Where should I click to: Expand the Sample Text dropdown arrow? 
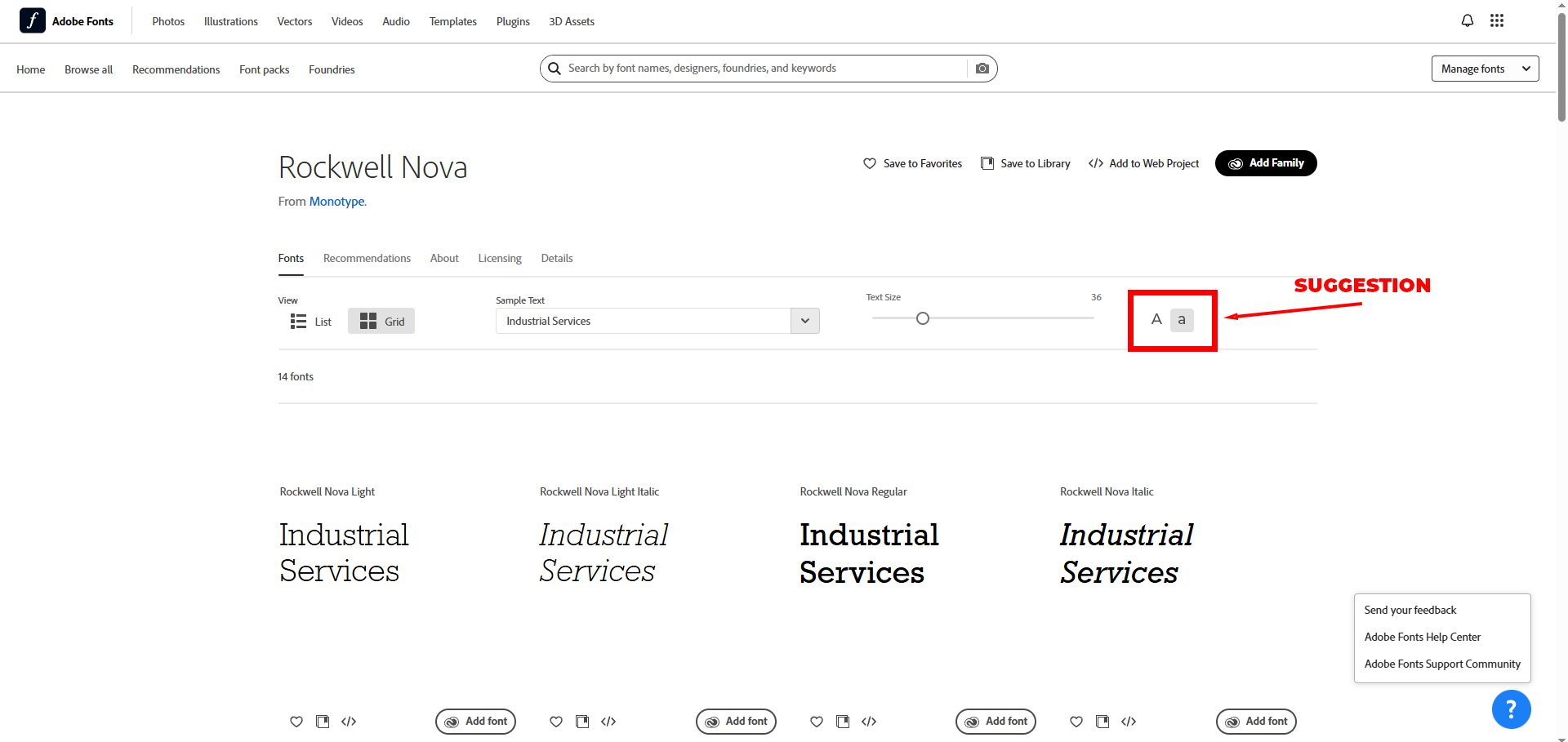click(805, 321)
